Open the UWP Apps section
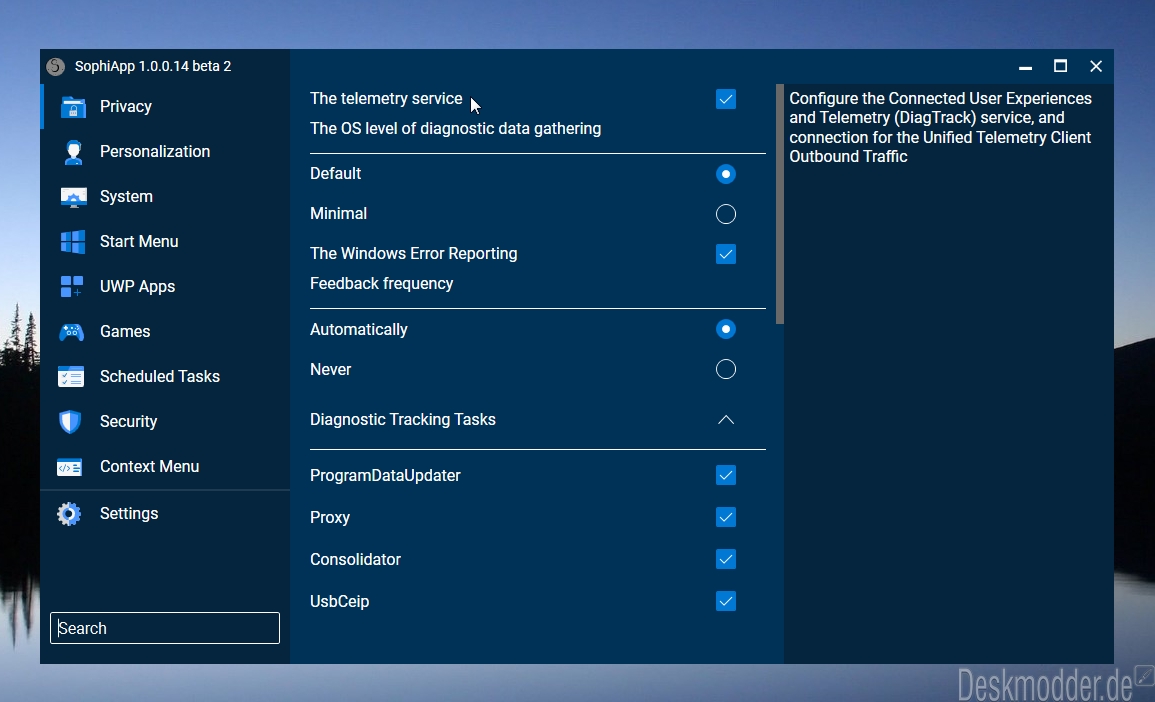The height and width of the screenshot is (702, 1155). 165,287
